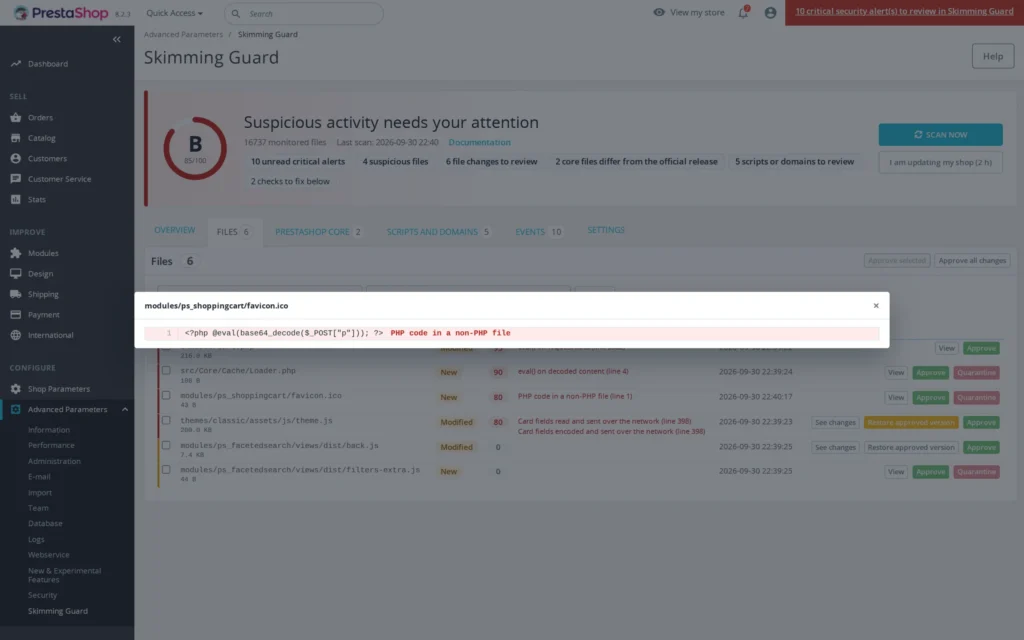This screenshot has height=640, width=1024.
Task: Switch to the Settings tab
Action: pyautogui.click(x=605, y=230)
